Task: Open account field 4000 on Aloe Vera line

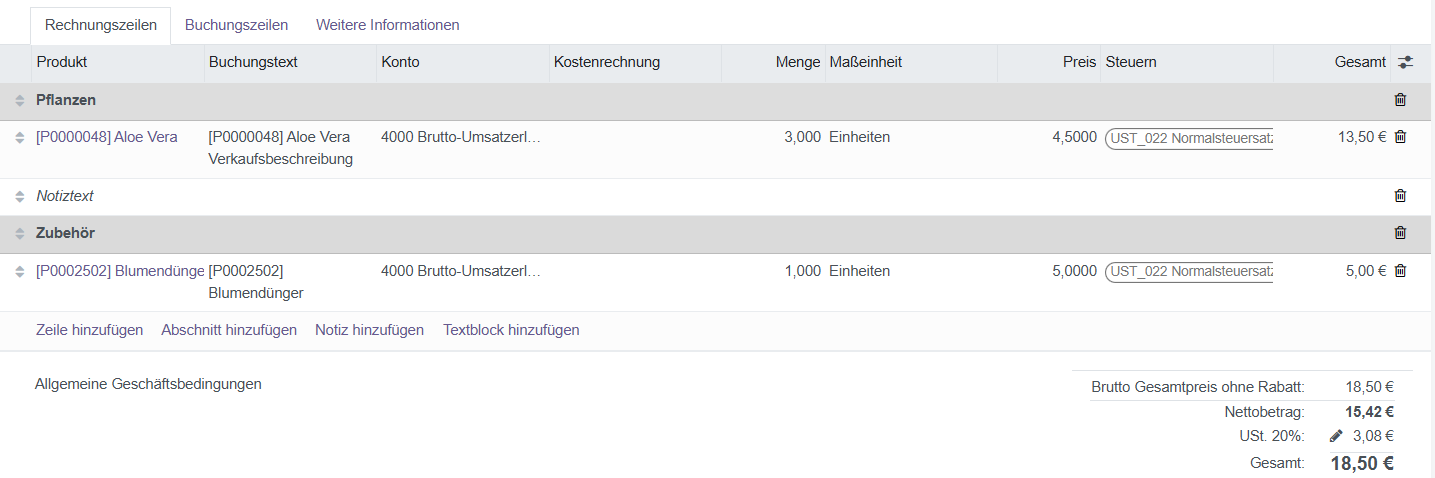Action: pyautogui.click(x=461, y=137)
